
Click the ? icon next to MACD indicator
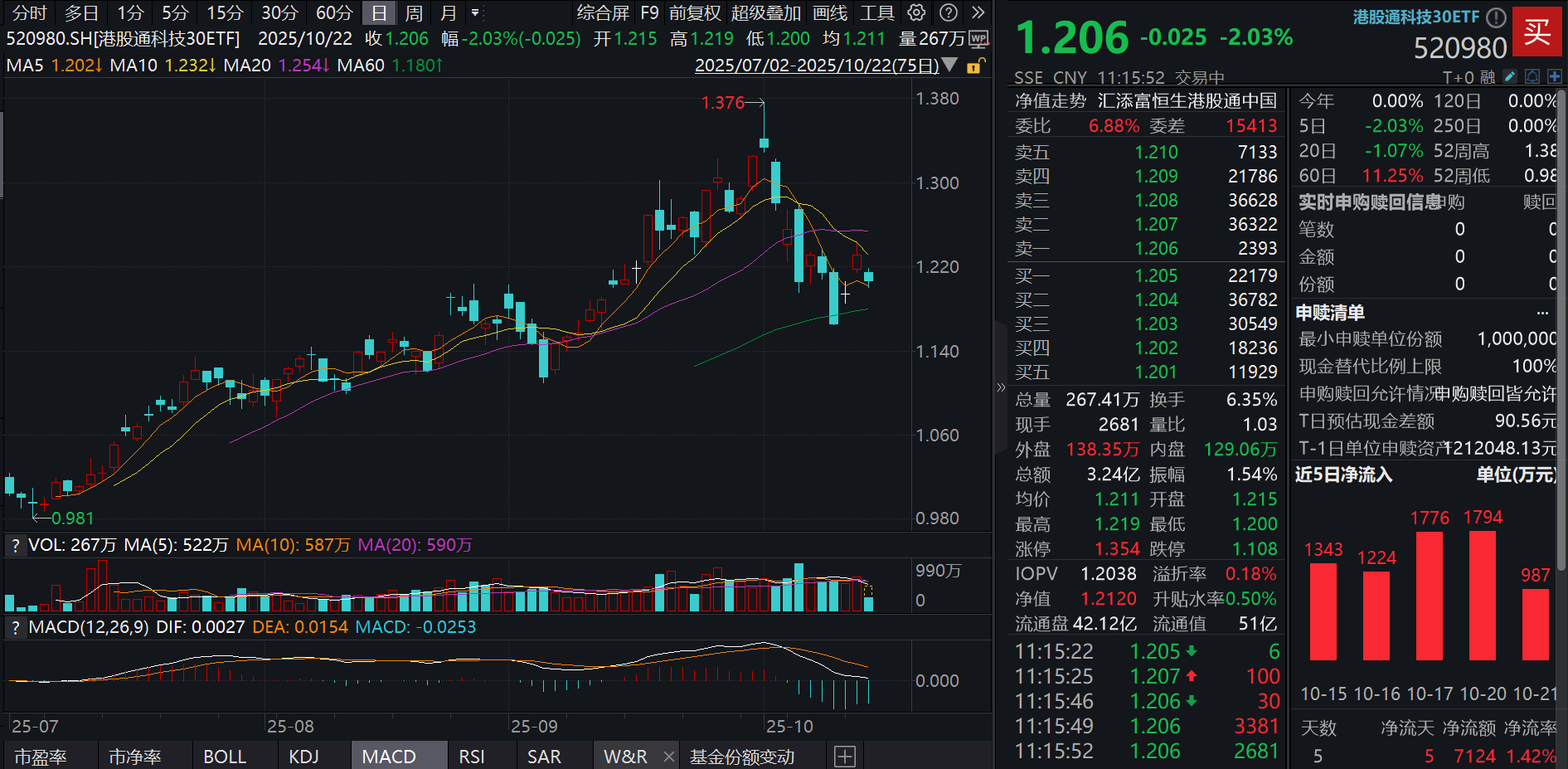[14, 627]
